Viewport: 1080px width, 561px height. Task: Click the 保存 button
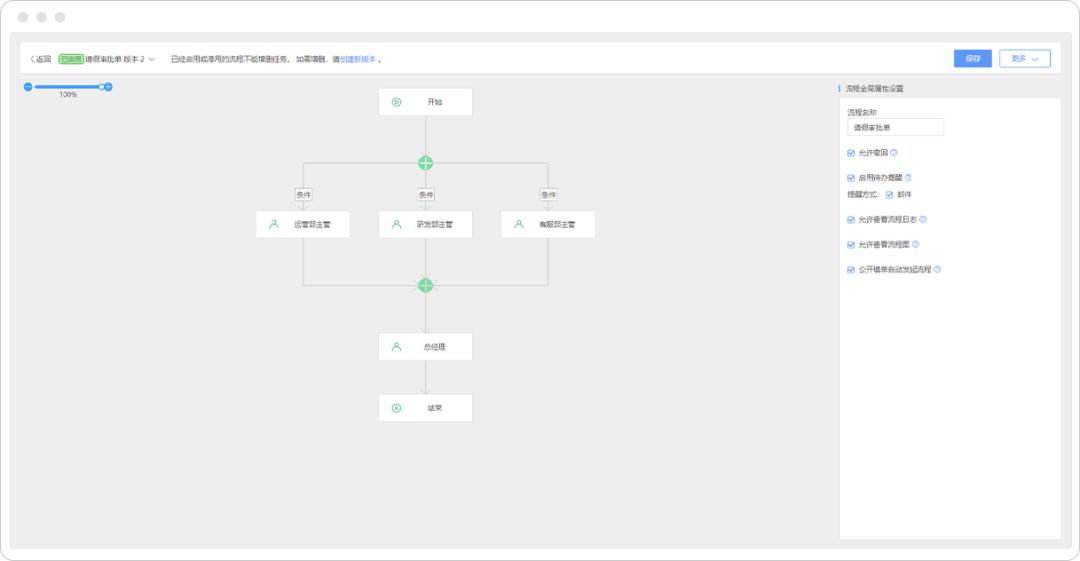[973, 59]
